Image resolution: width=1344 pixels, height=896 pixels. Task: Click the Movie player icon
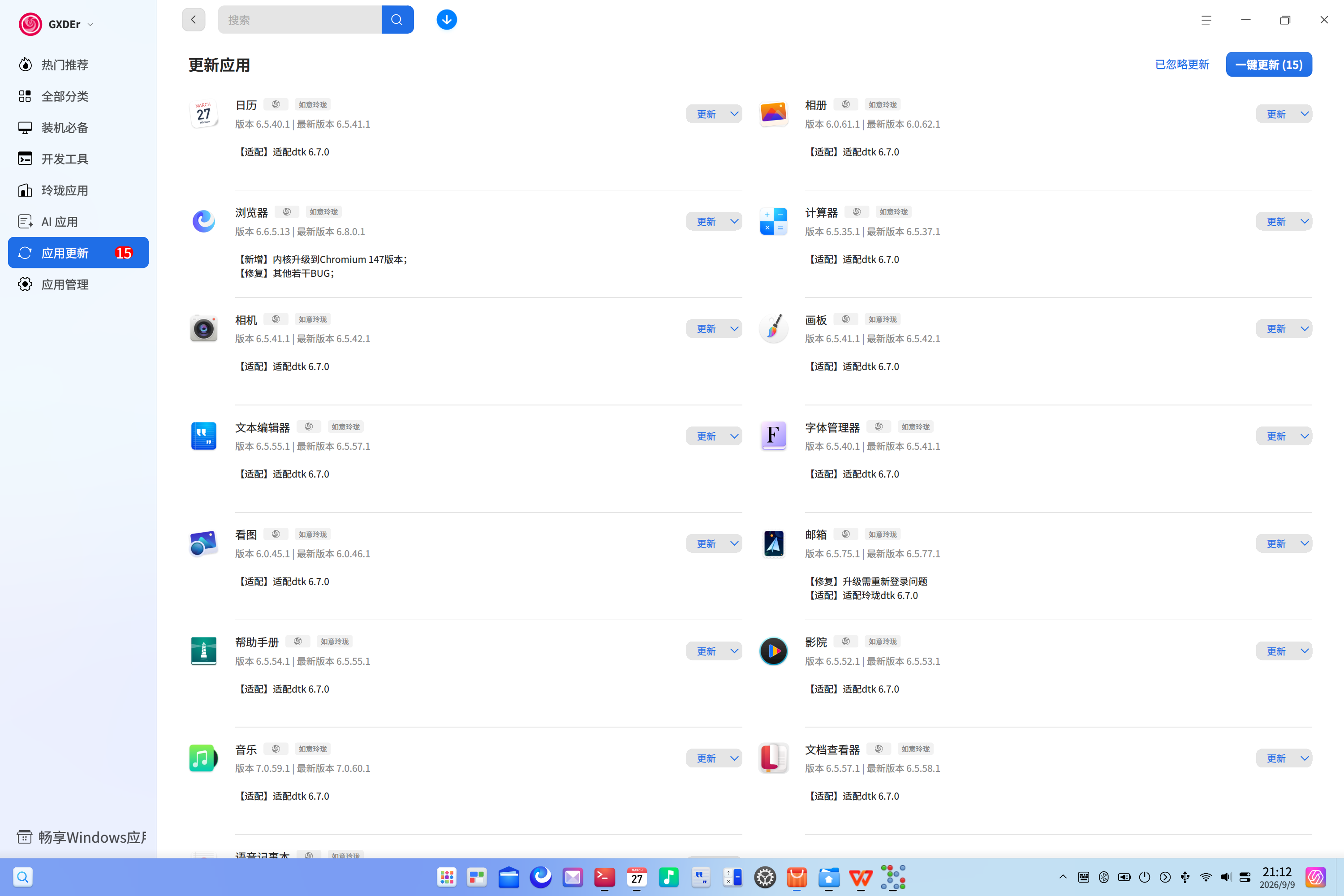[x=773, y=651]
